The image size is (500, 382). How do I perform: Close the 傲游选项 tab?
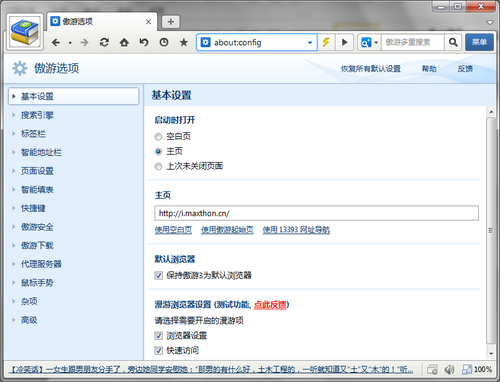[148, 22]
